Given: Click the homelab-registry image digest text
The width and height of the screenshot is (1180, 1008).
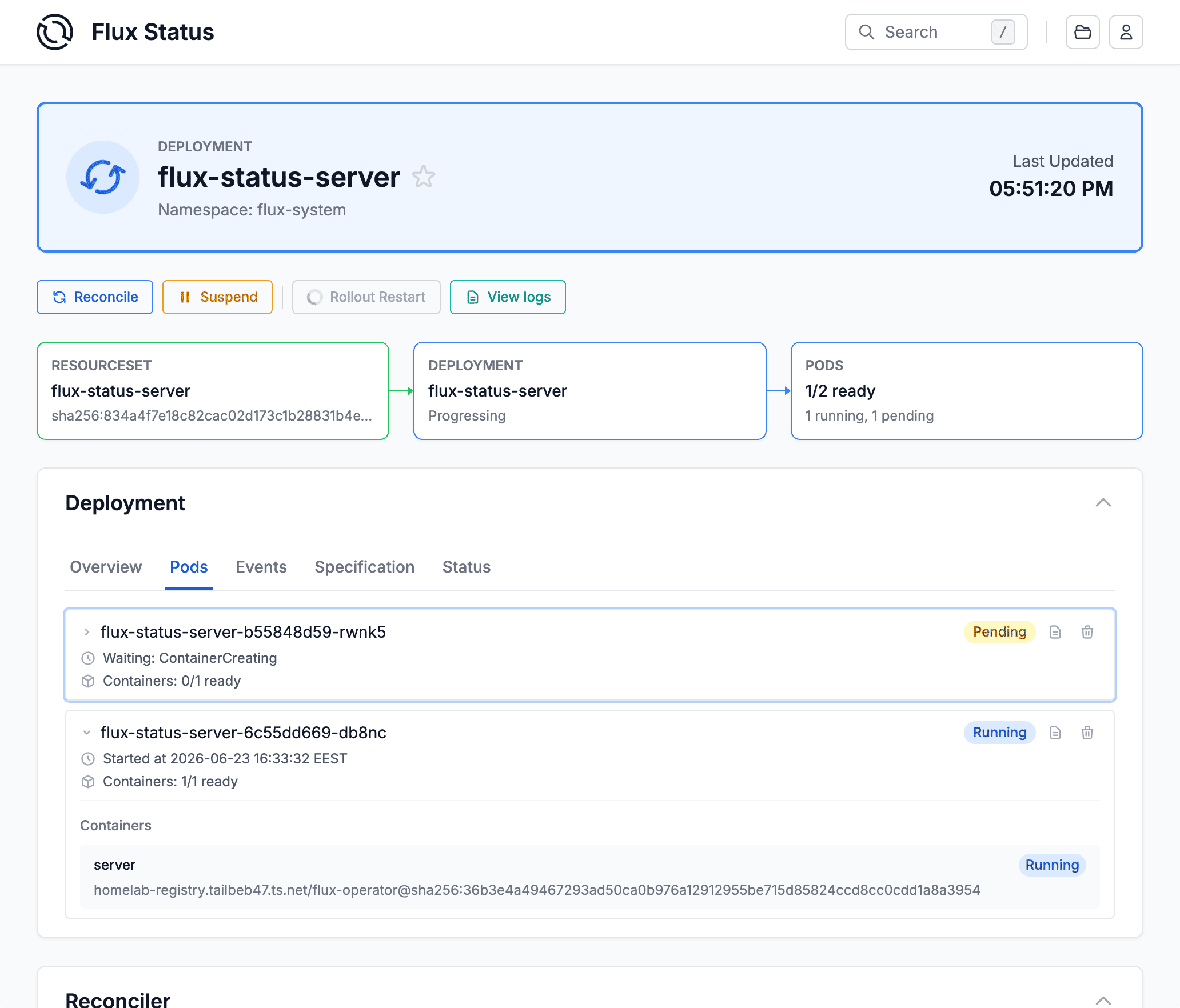Looking at the screenshot, I should [x=537, y=890].
